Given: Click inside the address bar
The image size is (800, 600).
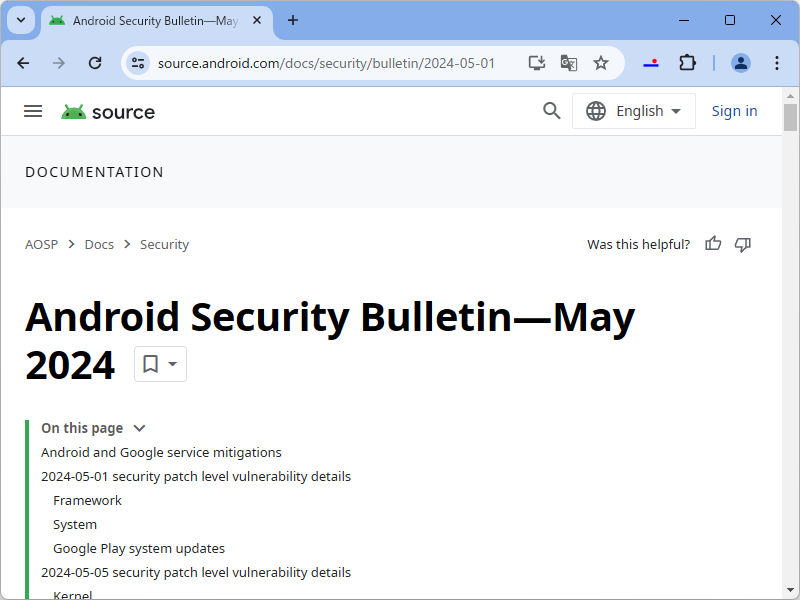Looking at the screenshot, I should click(x=330, y=62).
